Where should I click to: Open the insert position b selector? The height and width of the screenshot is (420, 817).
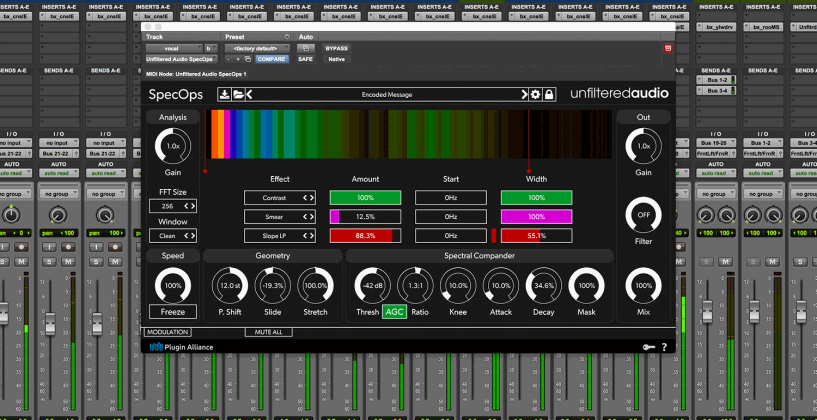pyautogui.click(x=211, y=48)
